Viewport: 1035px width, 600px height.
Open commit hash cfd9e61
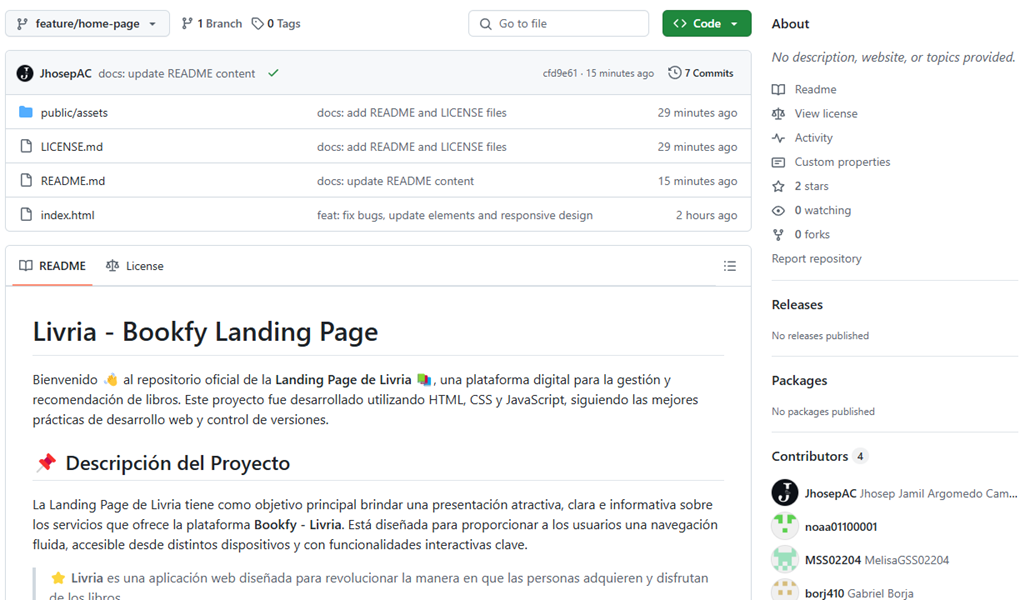point(560,73)
